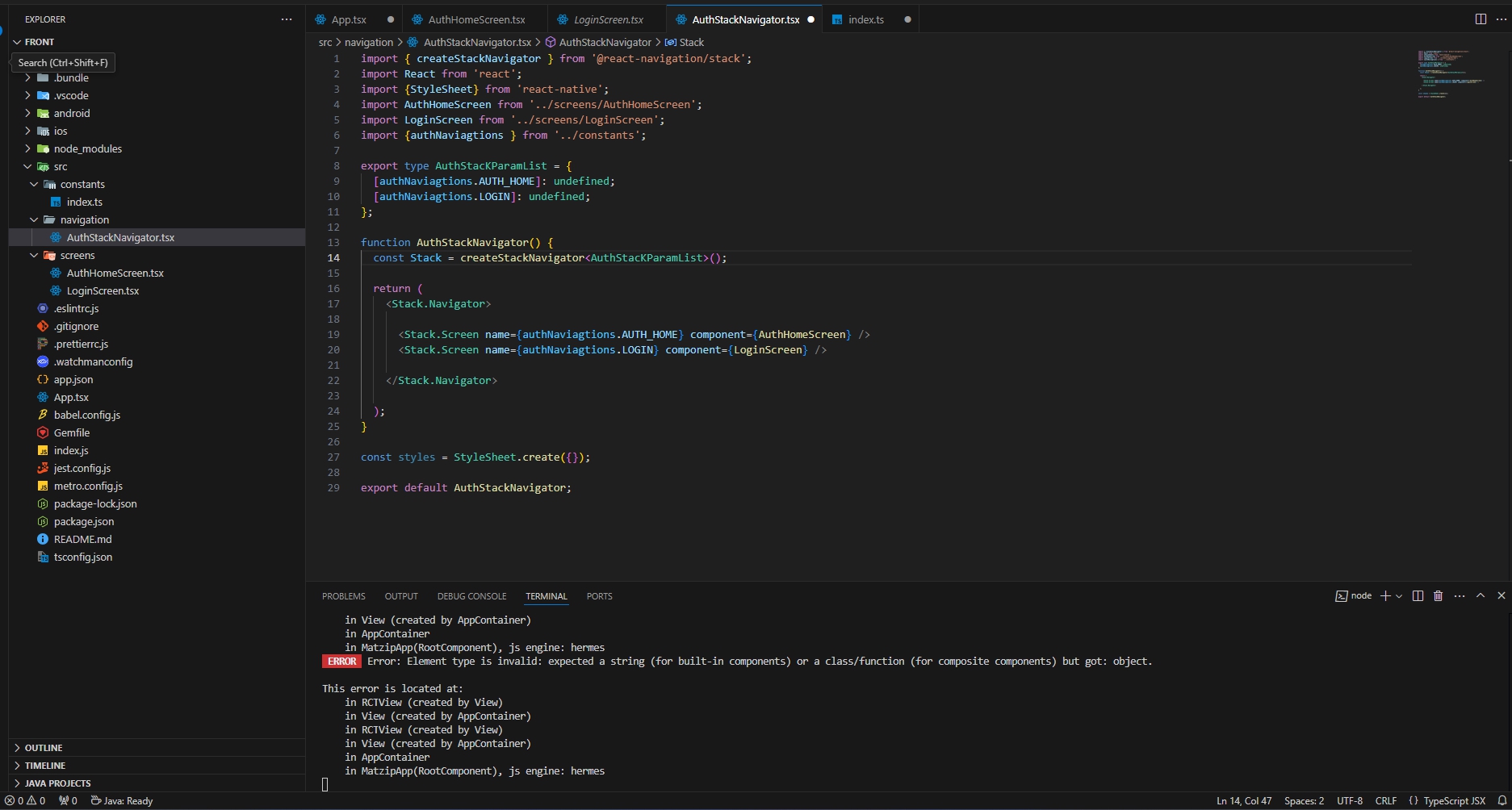Kill terminal with trash icon

[x=1438, y=596]
